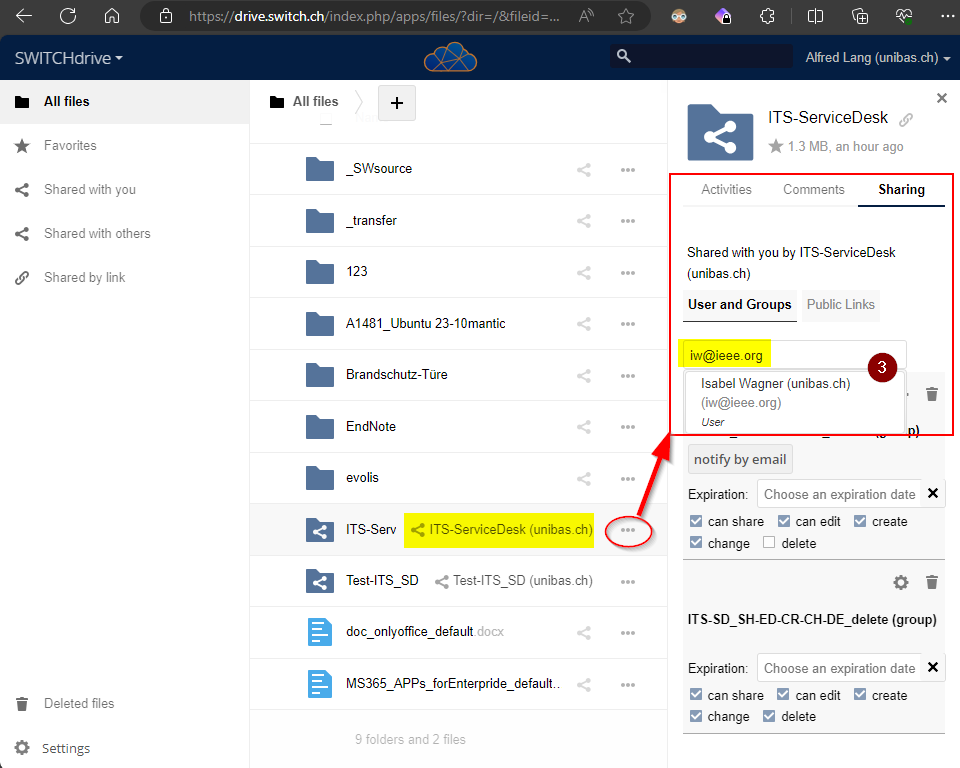This screenshot has height=768, width=960.
Task: Open Shared by link section
Action: point(124,278)
